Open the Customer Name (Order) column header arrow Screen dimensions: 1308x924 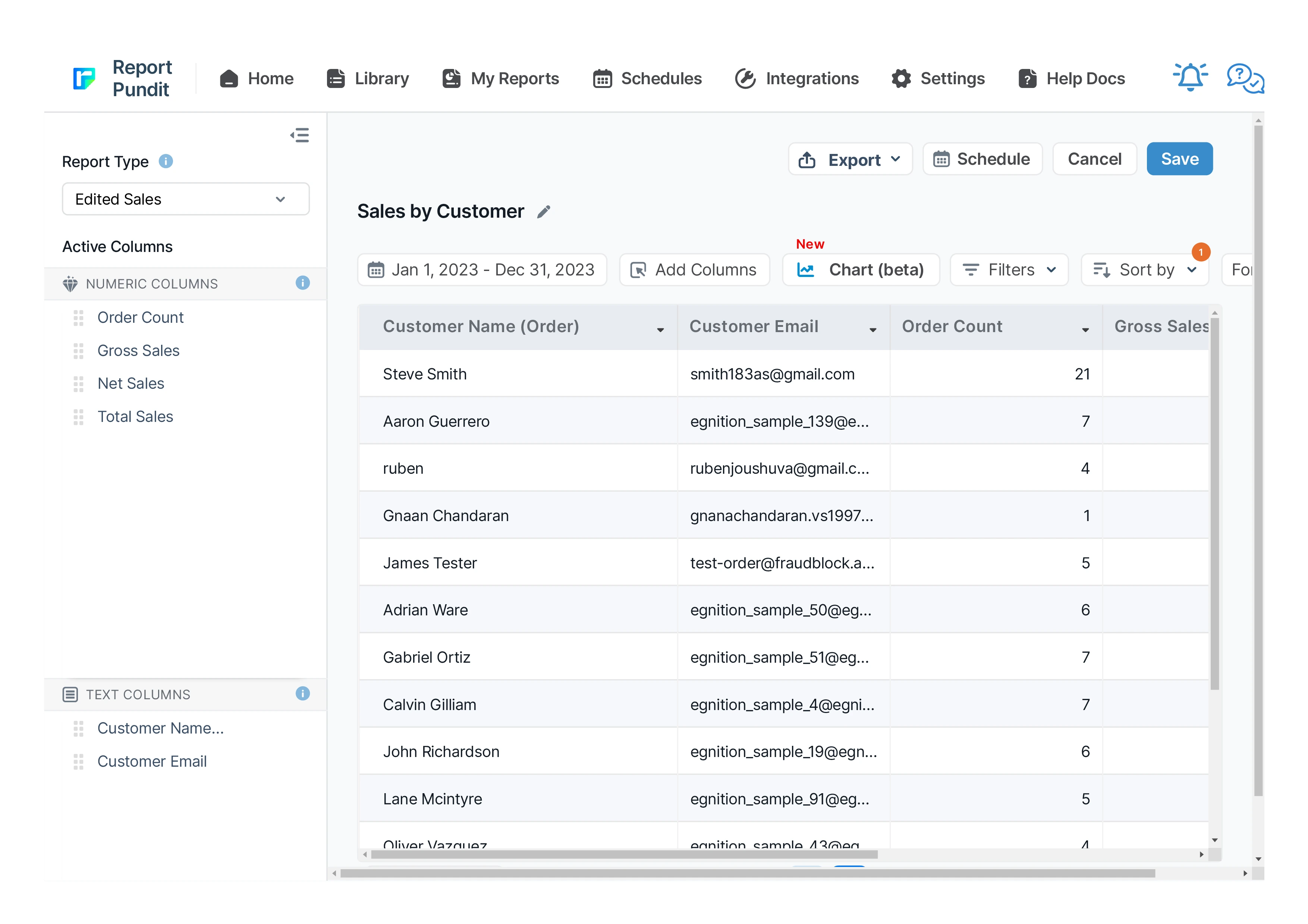(660, 329)
